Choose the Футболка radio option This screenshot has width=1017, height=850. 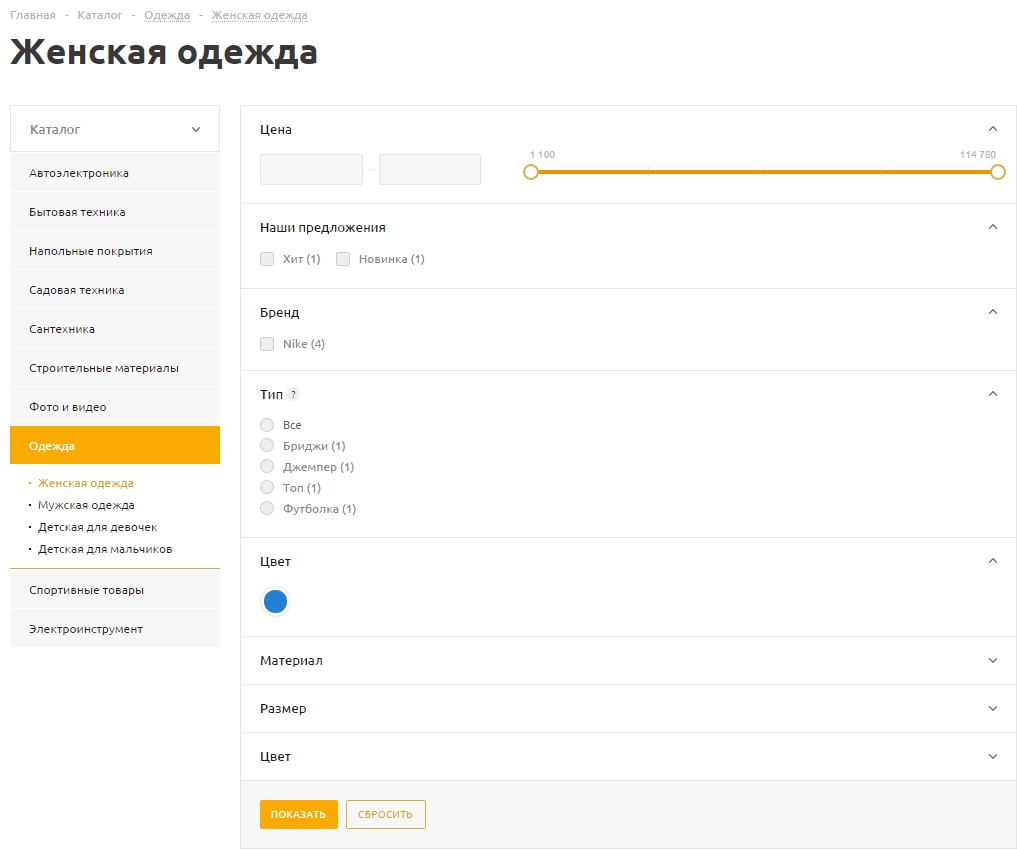[267, 509]
